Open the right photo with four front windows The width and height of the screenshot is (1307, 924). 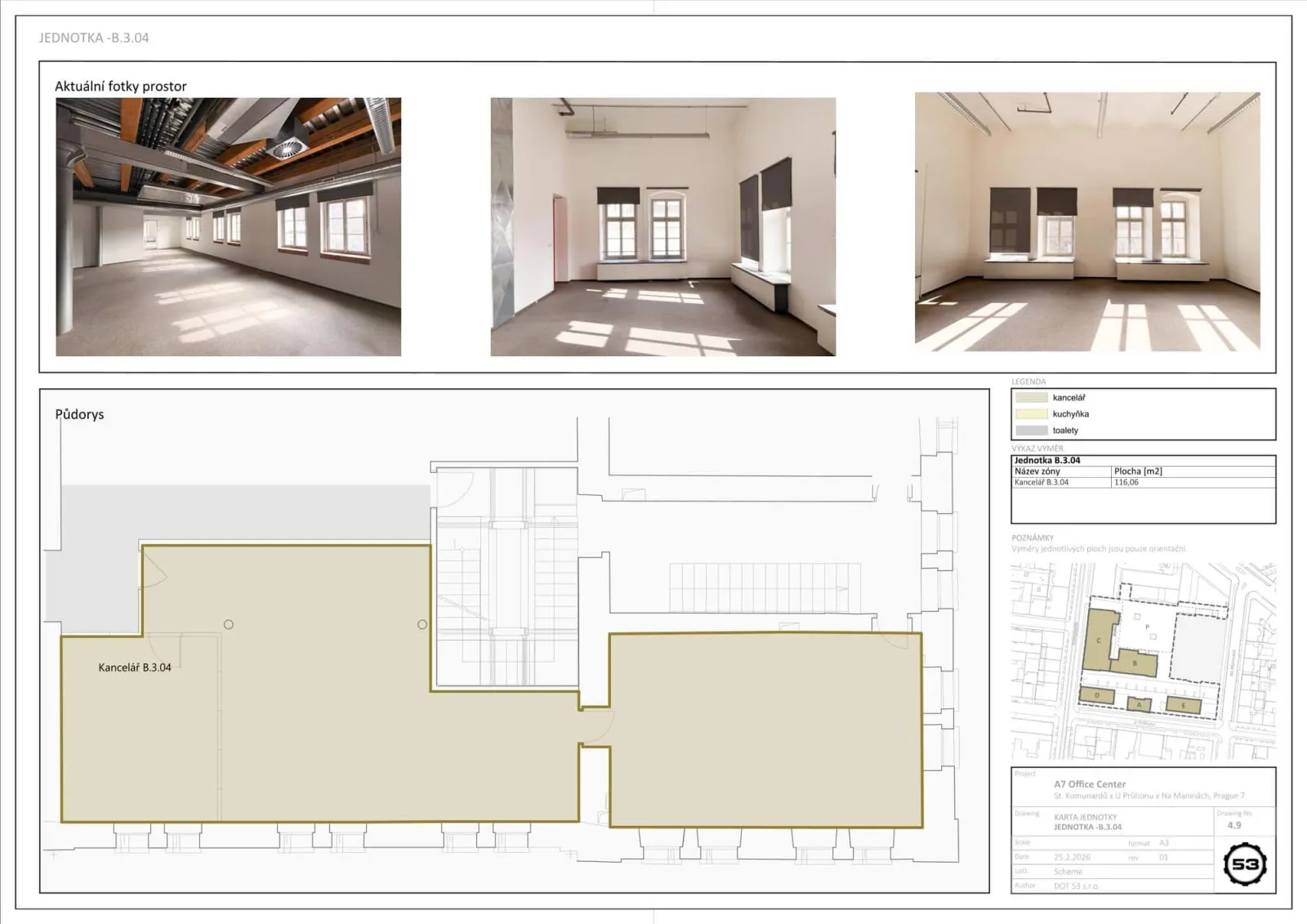[x=1087, y=221]
